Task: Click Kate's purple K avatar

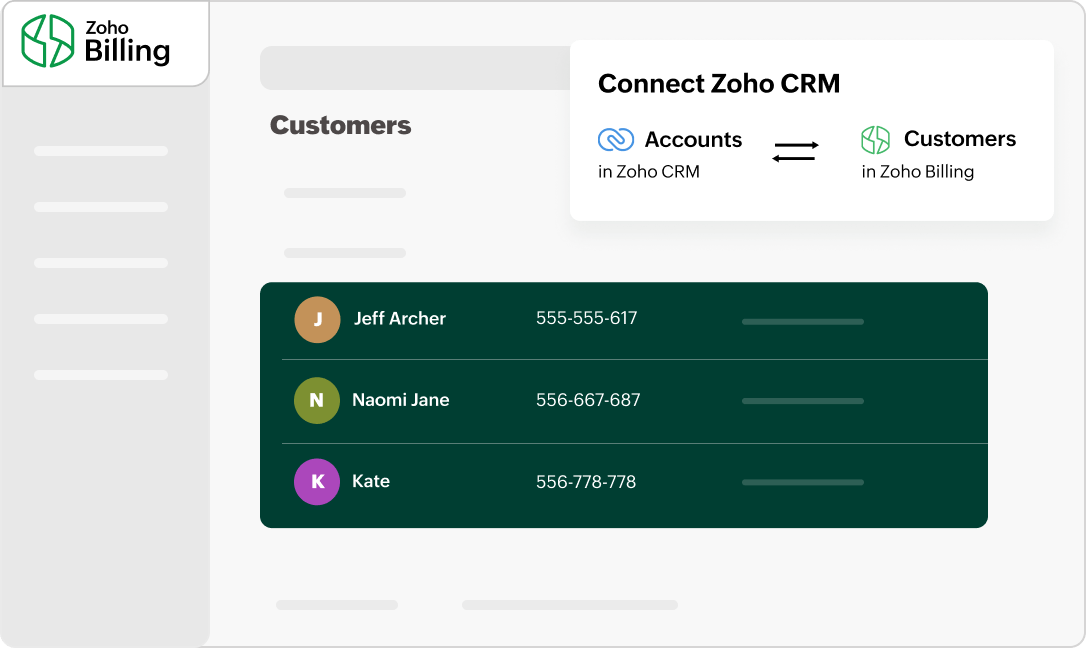Action: point(317,482)
